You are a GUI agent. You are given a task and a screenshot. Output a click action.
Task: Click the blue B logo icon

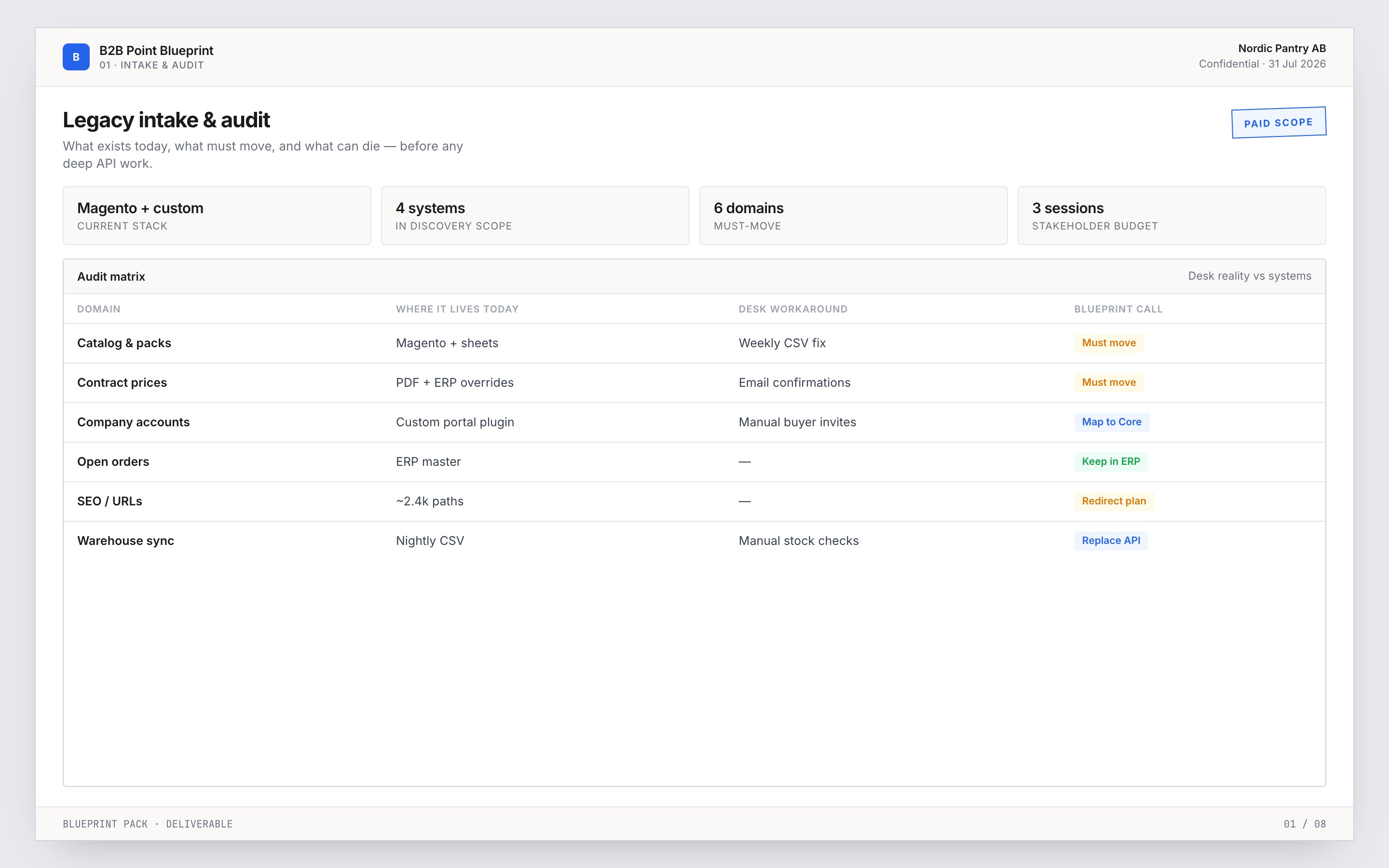76,57
